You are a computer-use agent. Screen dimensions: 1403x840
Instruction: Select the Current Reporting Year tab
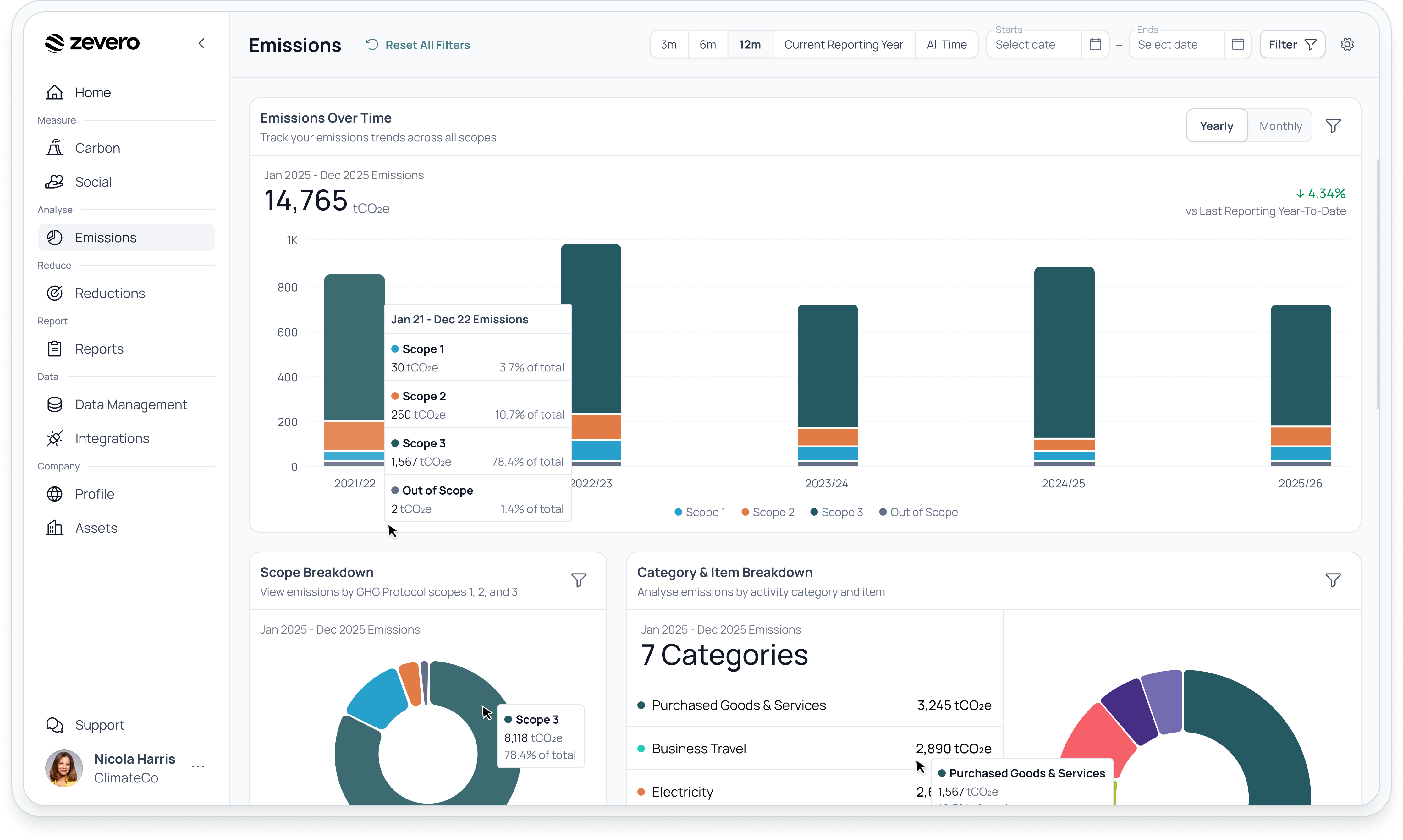pyautogui.click(x=843, y=45)
